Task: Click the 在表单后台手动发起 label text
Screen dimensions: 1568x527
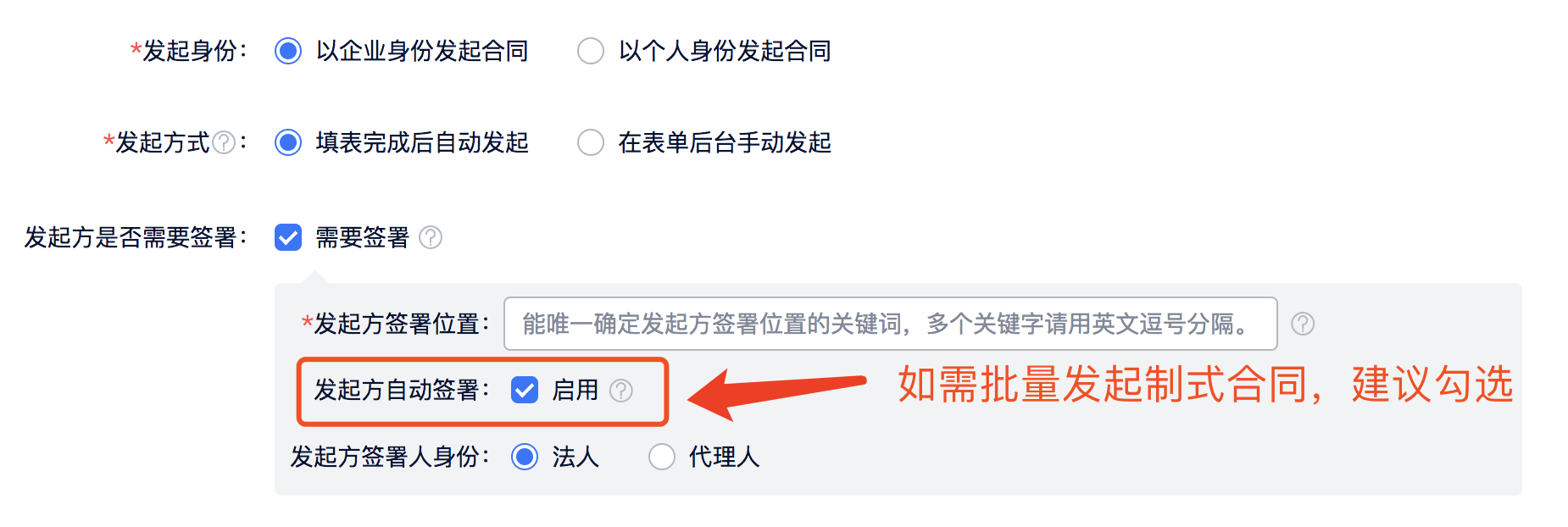Action: tap(725, 142)
